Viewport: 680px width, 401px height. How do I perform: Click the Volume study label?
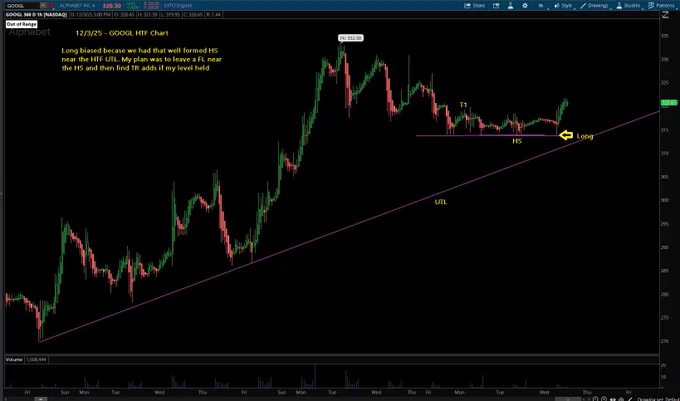pyautogui.click(x=14, y=359)
